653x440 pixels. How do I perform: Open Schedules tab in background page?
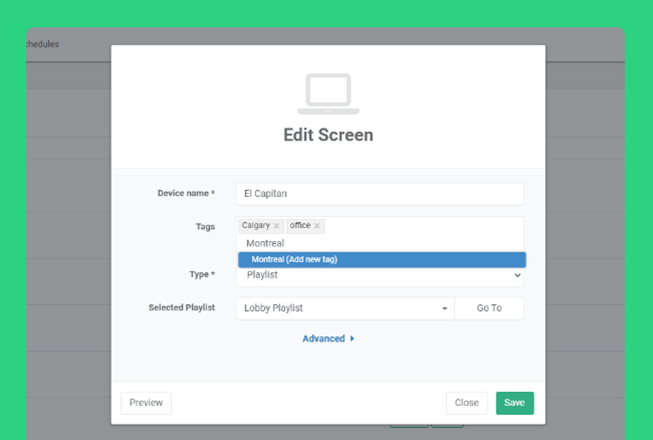pyautogui.click(x=42, y=44)
